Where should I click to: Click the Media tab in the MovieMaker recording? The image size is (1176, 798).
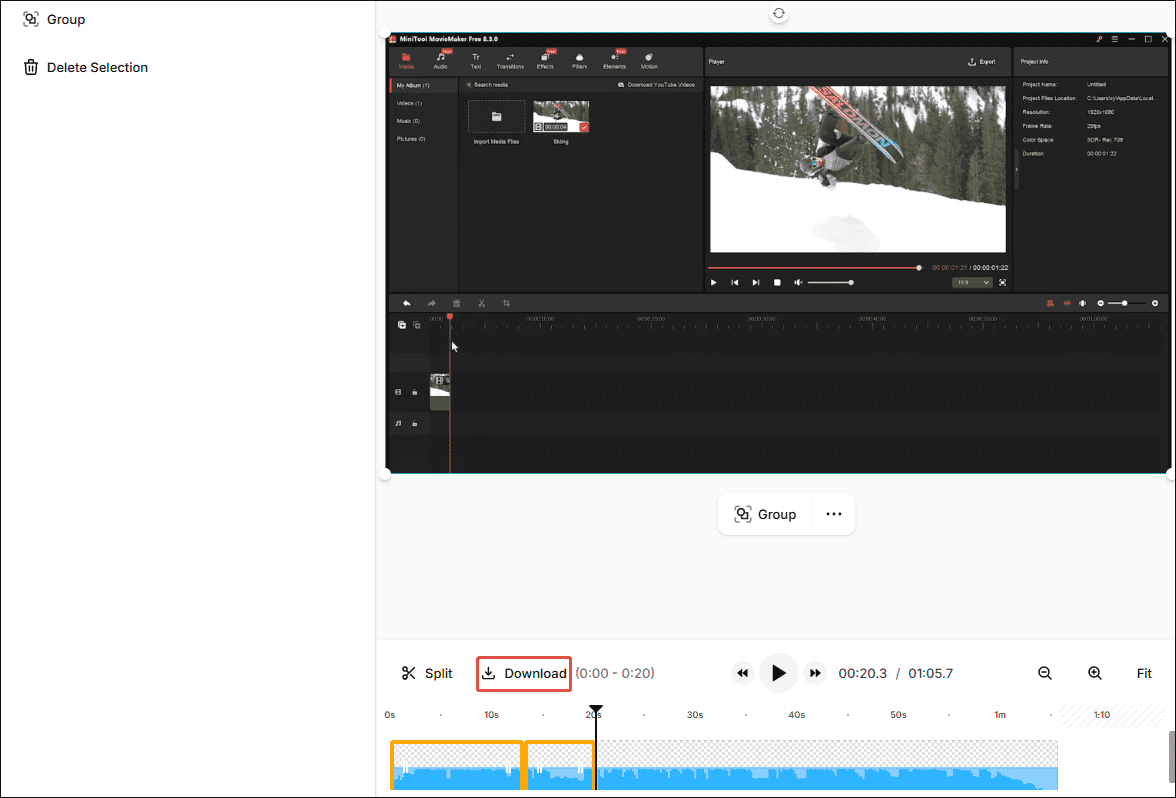click(406, 61)
